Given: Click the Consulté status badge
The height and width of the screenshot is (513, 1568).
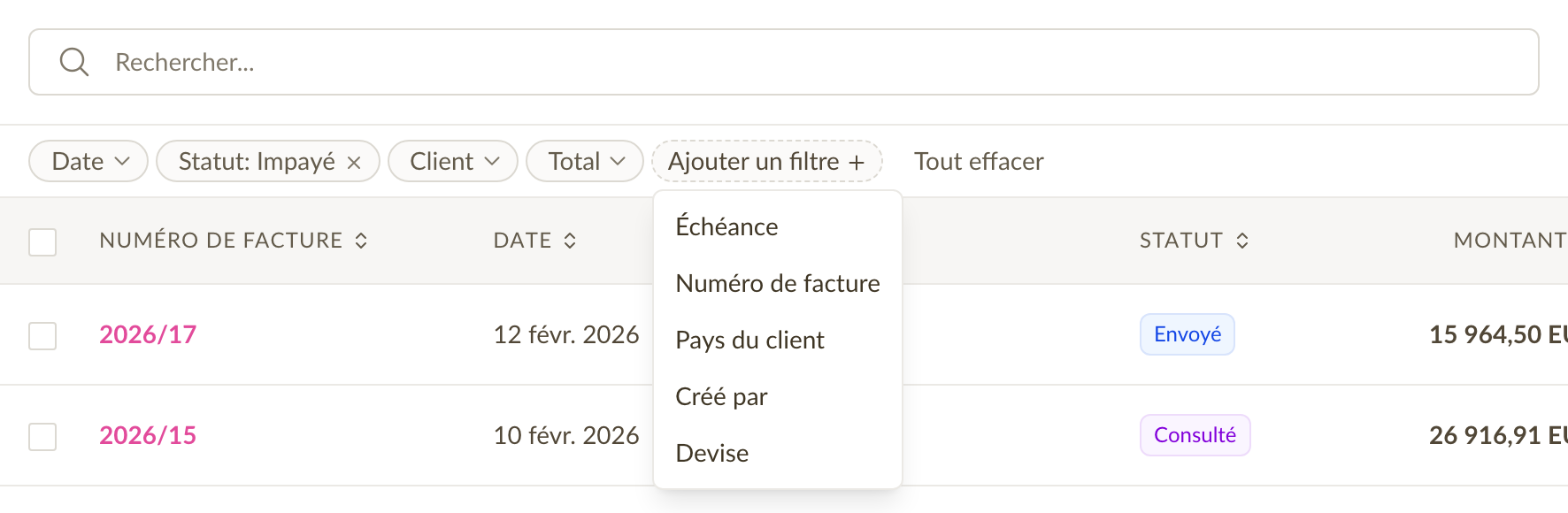Looking at the screenshot, I should 1195,435.
